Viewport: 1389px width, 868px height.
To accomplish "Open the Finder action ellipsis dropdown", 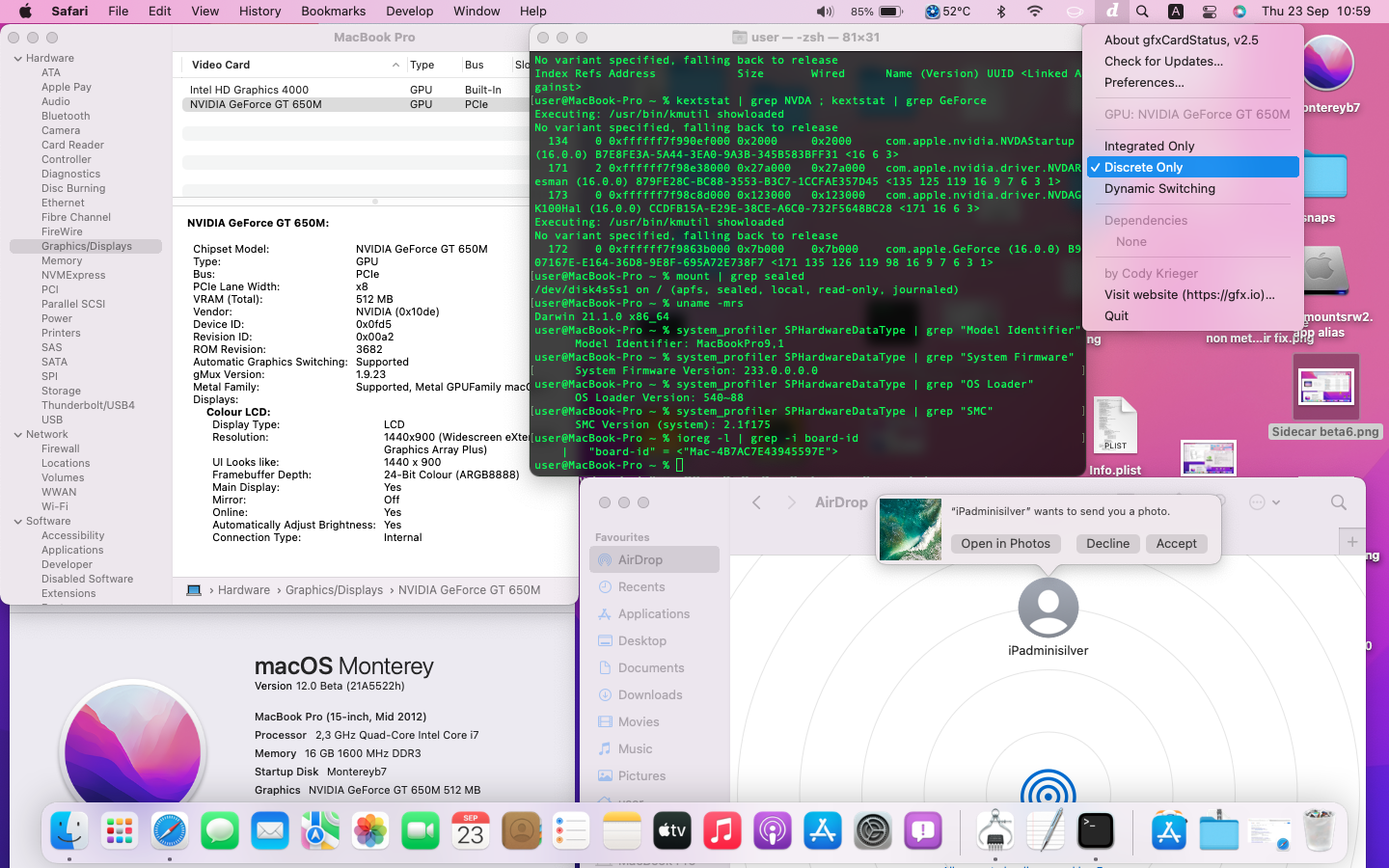I will click(1264, 502).
